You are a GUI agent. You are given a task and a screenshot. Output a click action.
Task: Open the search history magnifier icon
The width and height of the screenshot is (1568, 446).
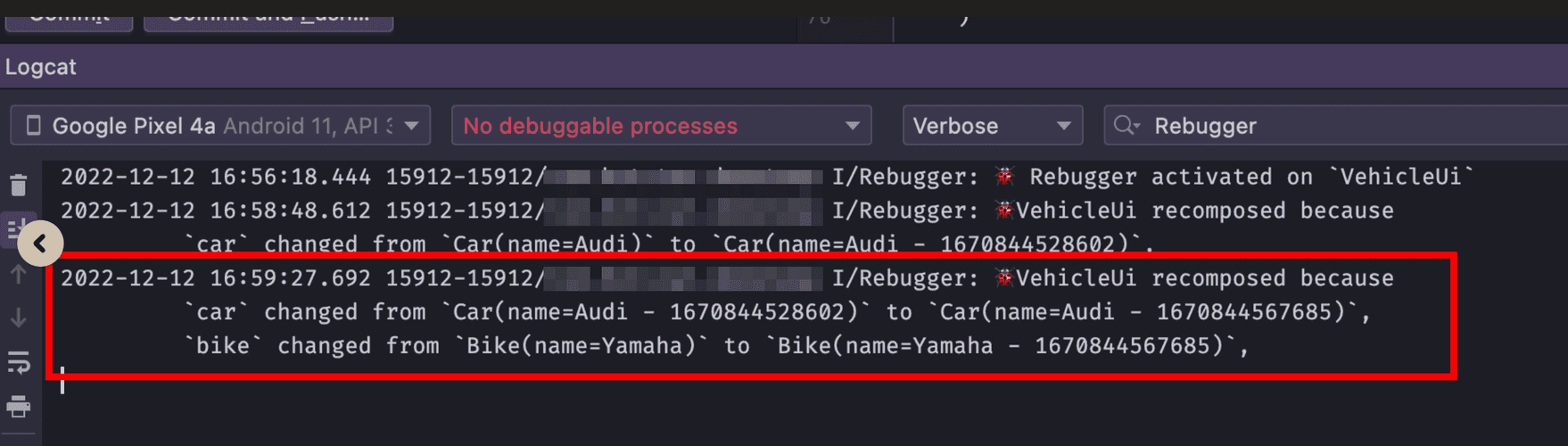click(x=1127, y=126)
